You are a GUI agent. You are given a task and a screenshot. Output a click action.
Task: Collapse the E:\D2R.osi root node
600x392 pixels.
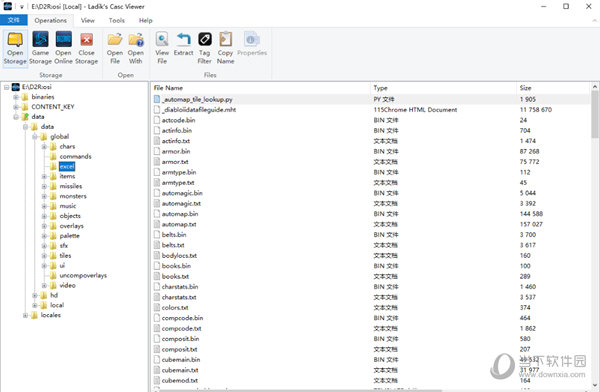tap(7, 87)
